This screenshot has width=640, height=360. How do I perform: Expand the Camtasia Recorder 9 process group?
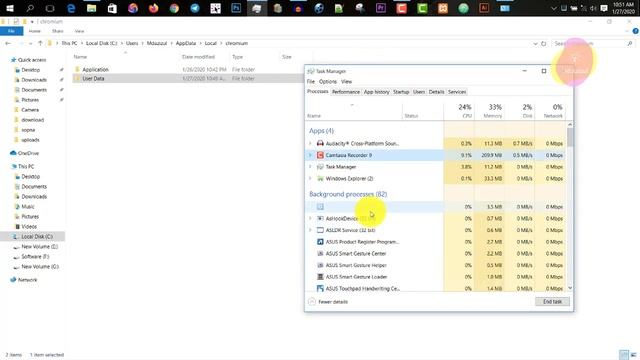pos(310,155)
